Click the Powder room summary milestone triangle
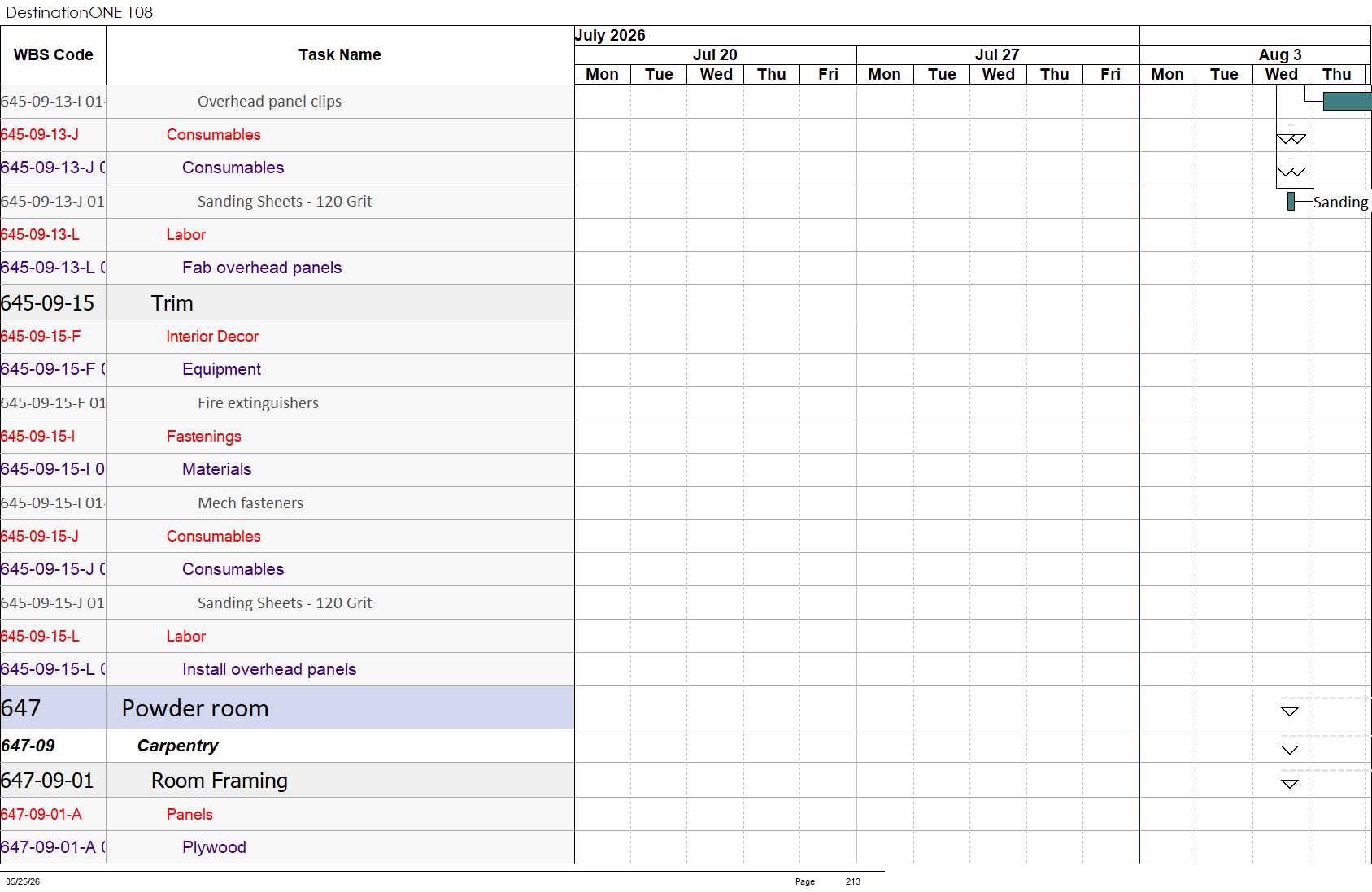Screen dimensions: 1372x892 click(1290, 711)
